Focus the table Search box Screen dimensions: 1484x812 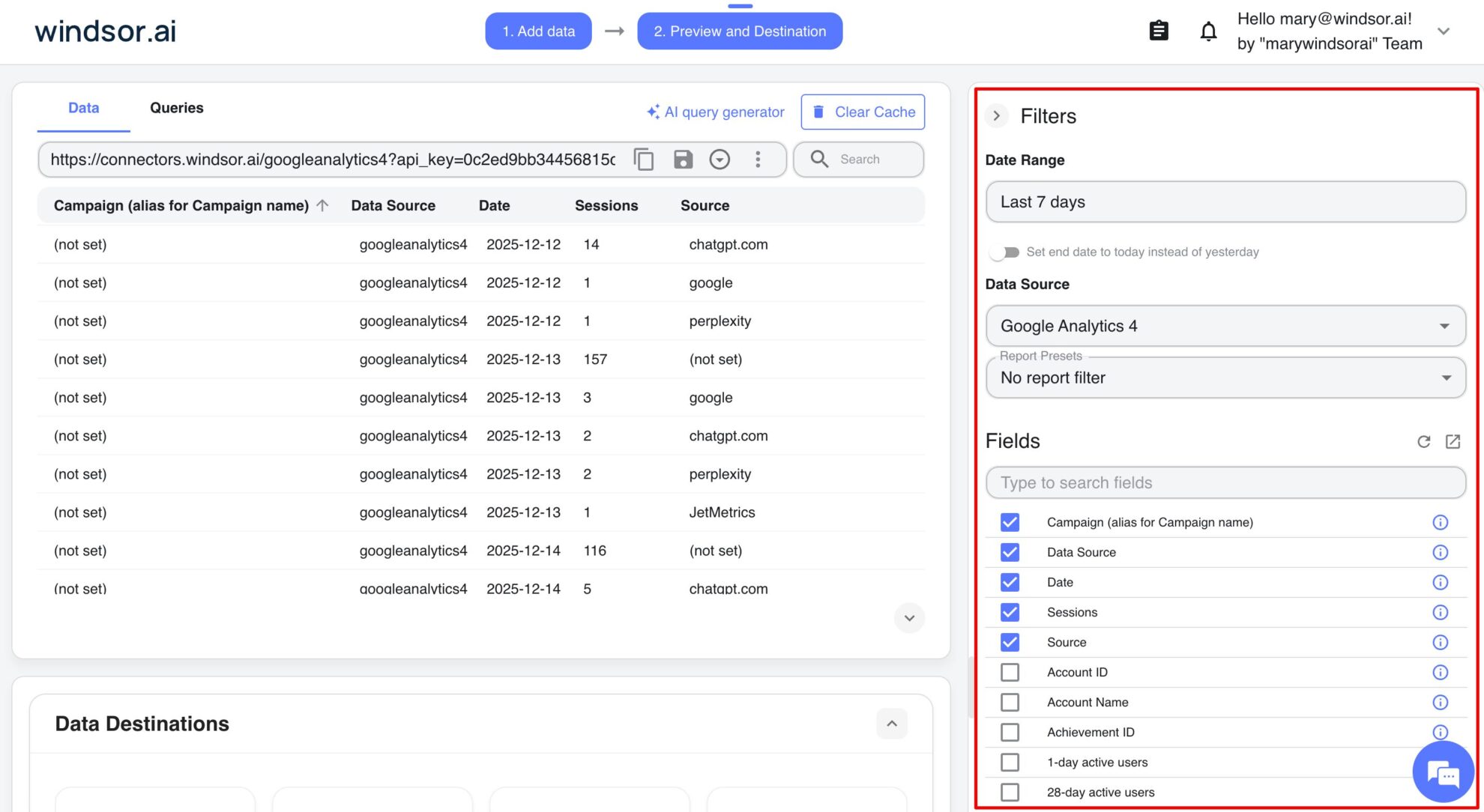click(x=858, y=160)
